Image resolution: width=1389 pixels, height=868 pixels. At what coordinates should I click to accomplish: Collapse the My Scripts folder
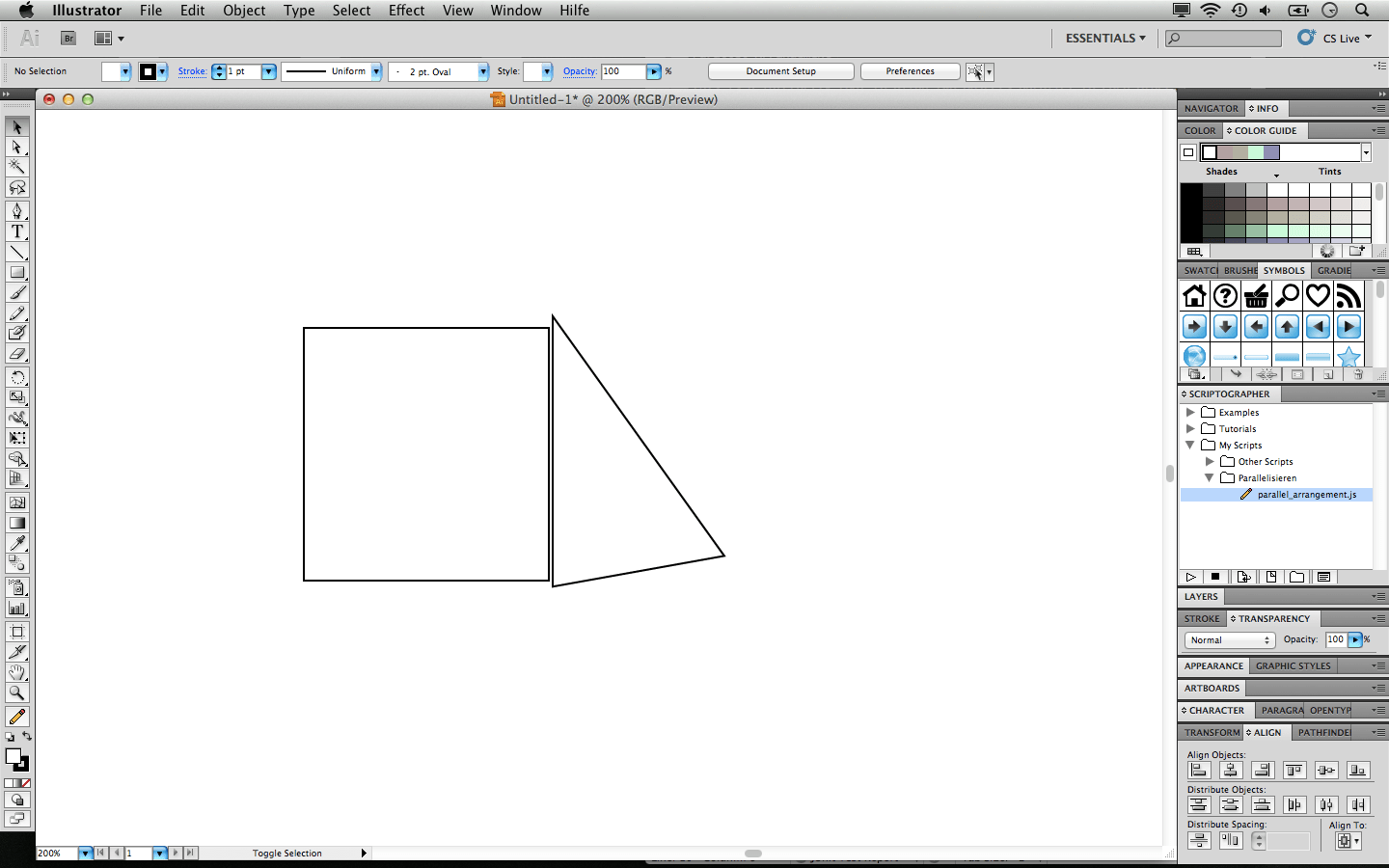coord(1189,445)
